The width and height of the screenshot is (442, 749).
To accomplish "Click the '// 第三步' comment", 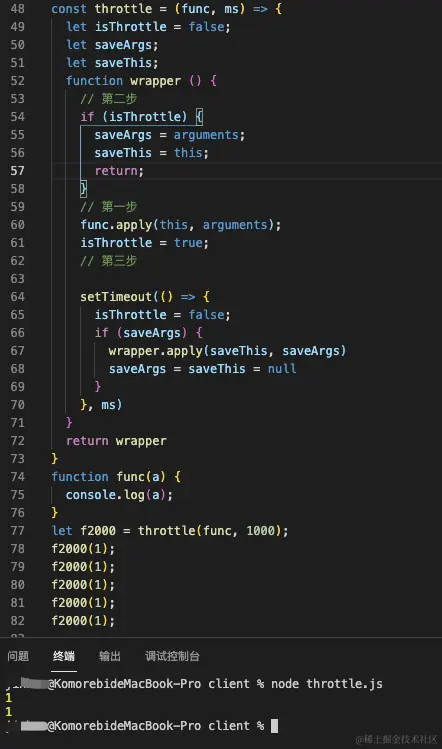I will click(108, 261).
